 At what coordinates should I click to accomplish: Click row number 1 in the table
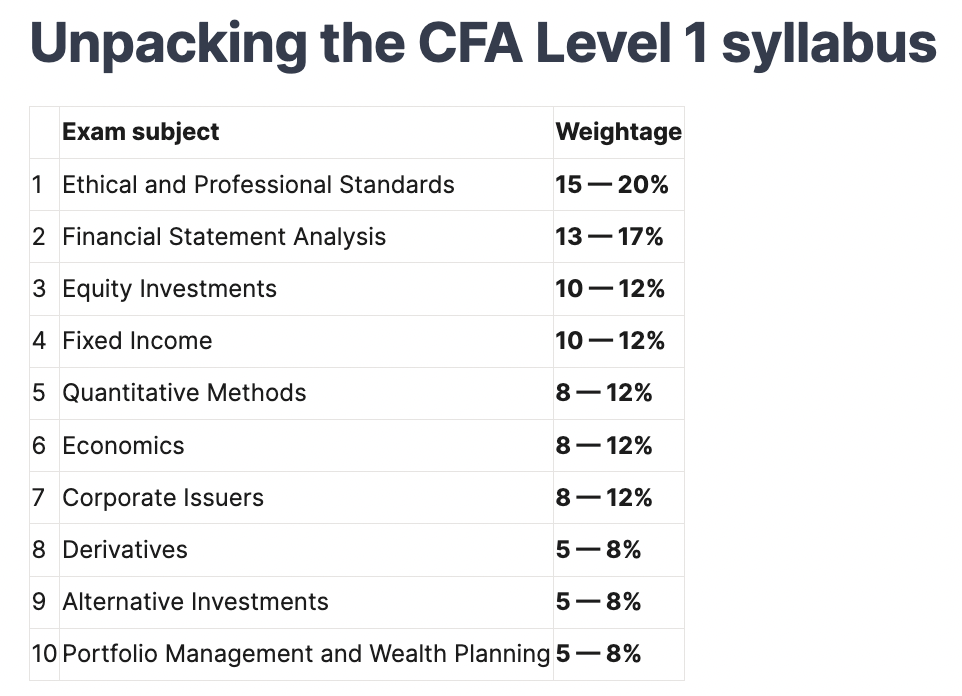coord(38,185)
